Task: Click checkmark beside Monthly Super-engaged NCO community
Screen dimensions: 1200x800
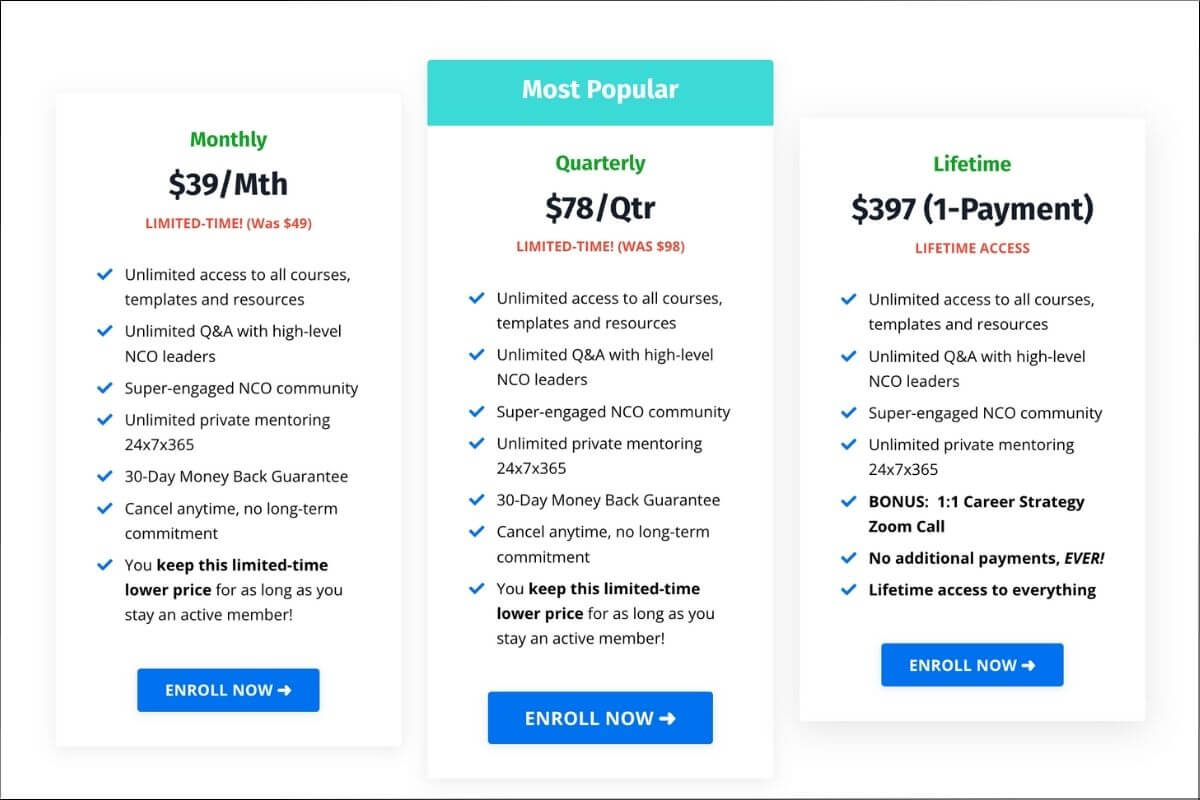Action: (104, 388)
